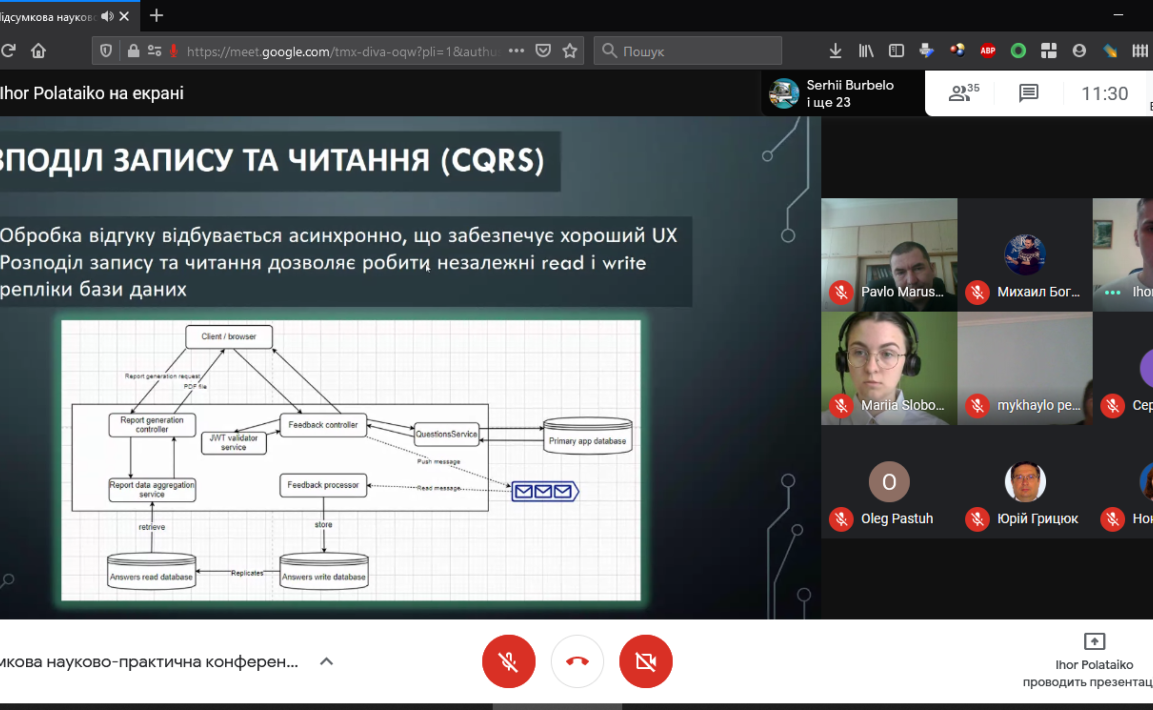This screenshot has width=1153, height=710.
Task: Unmute the microphone in the call
Action: click(x=508, y=661)
